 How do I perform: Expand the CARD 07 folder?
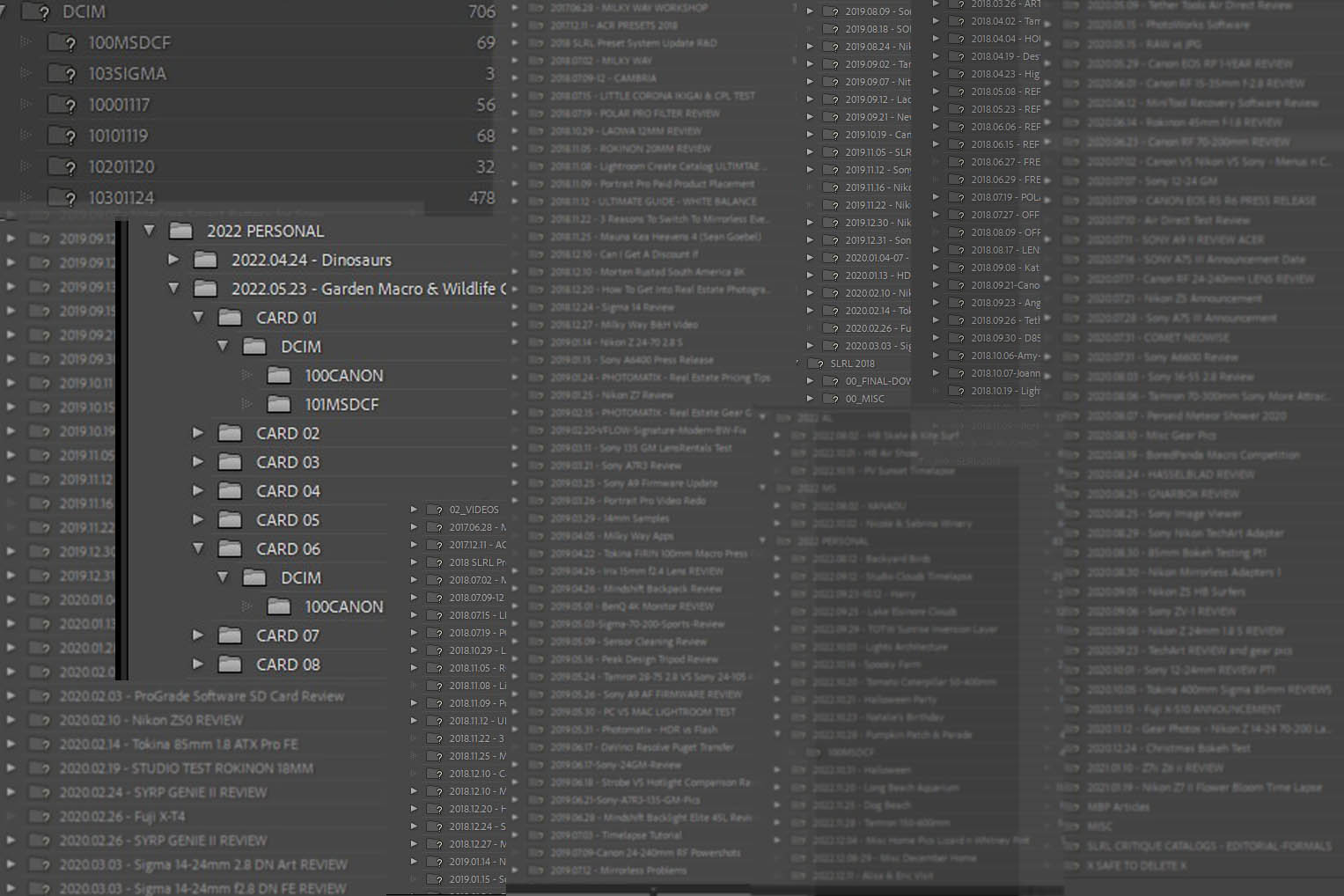198,635
